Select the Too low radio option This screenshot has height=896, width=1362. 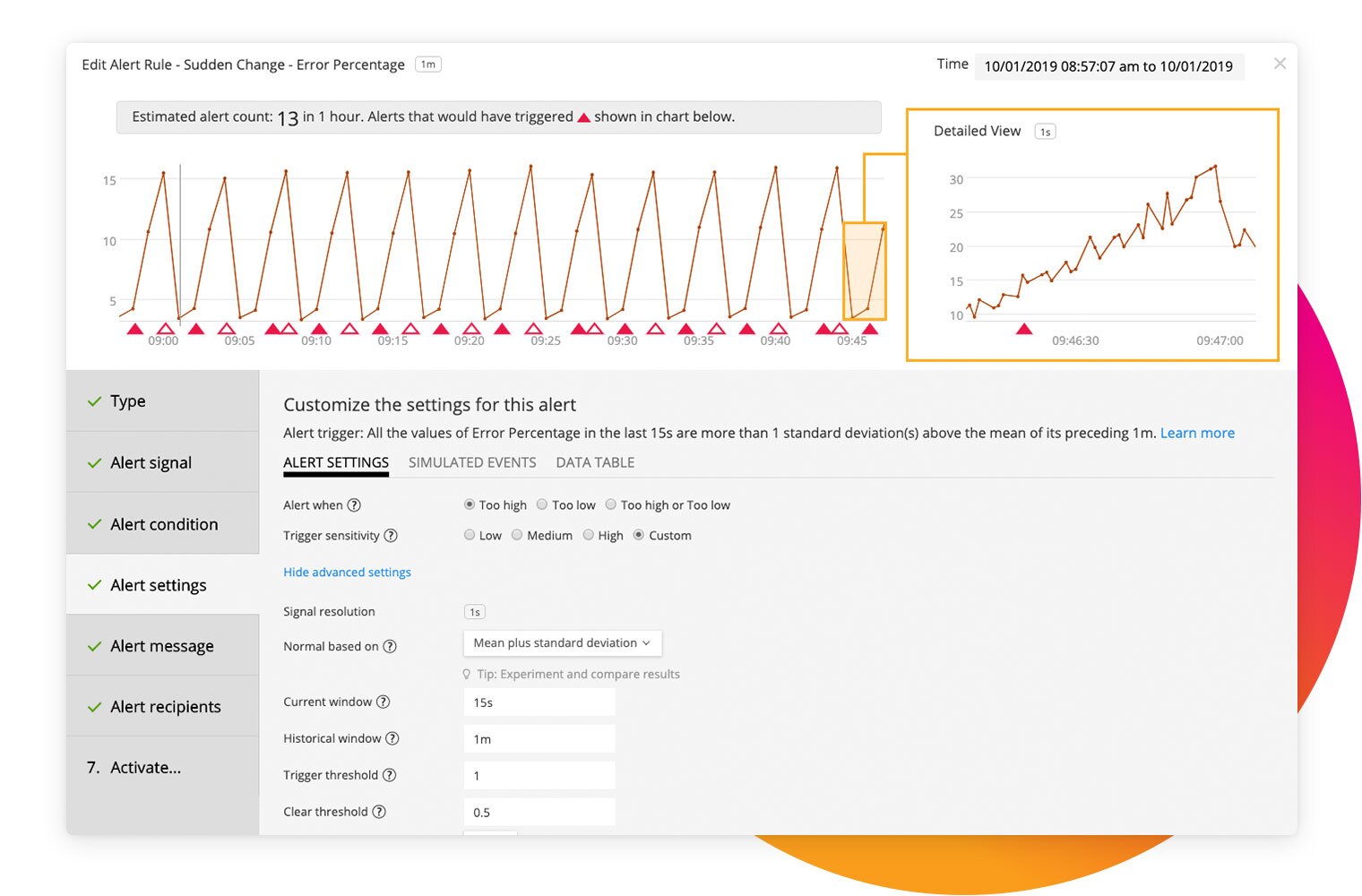pyautogui.click(x=542, y=505)
